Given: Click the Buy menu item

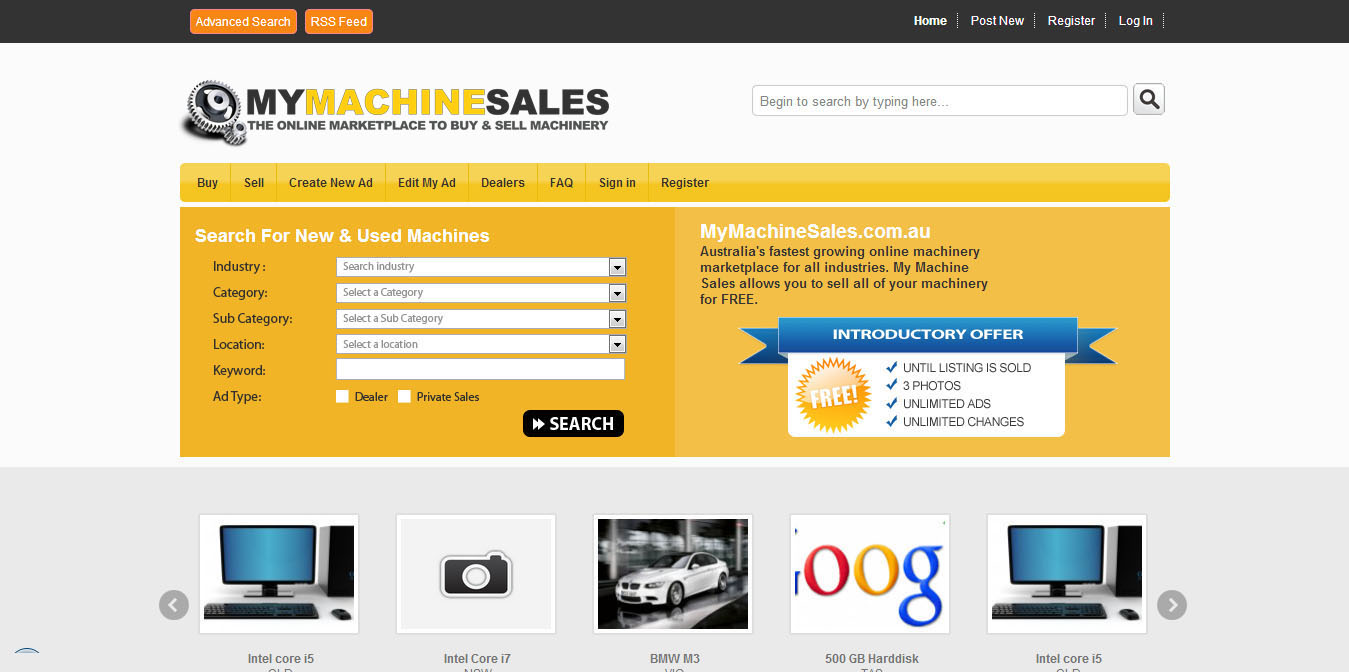Looking at the screenshot, I should coord(207,183).
